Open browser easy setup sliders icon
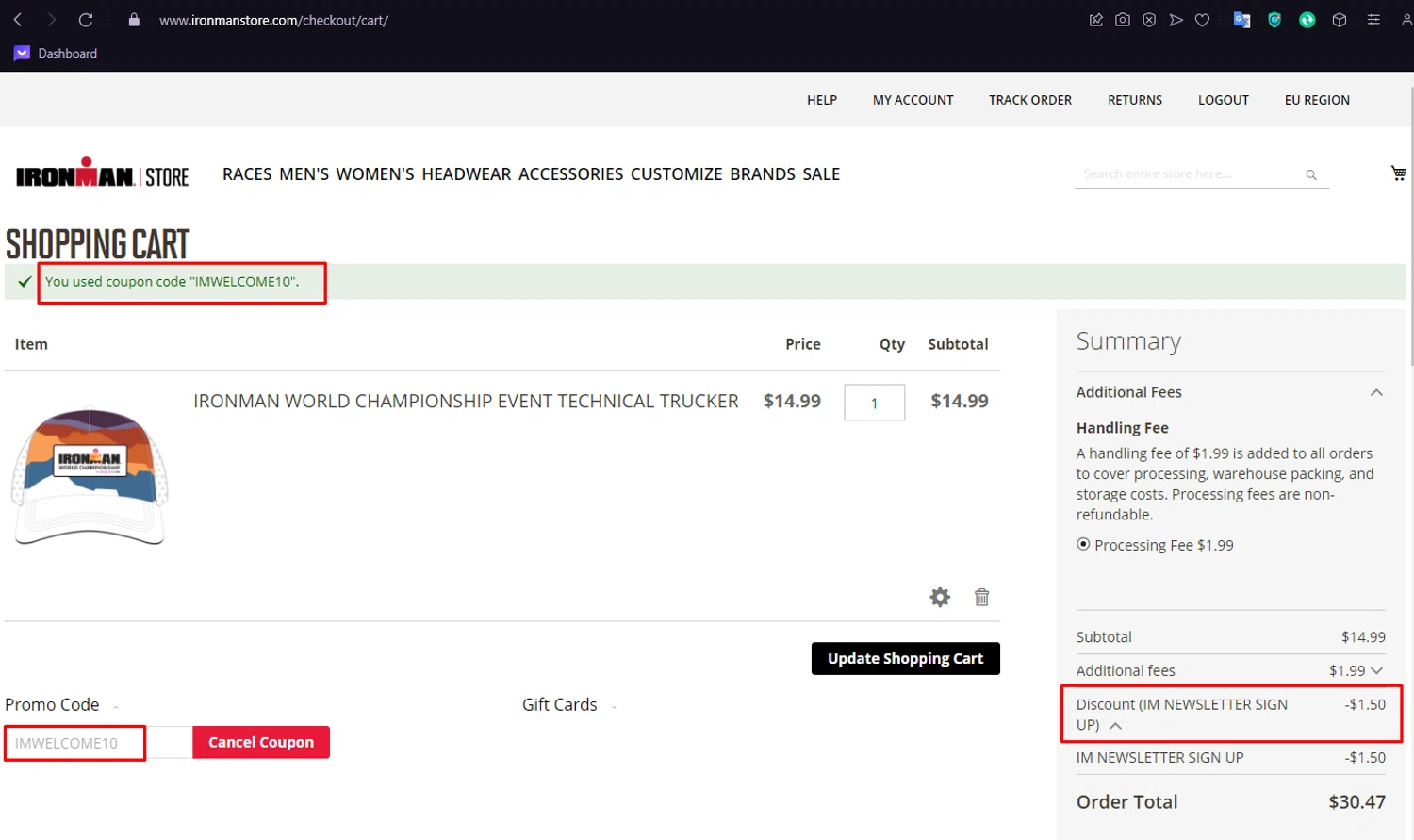 point(1373,20)
